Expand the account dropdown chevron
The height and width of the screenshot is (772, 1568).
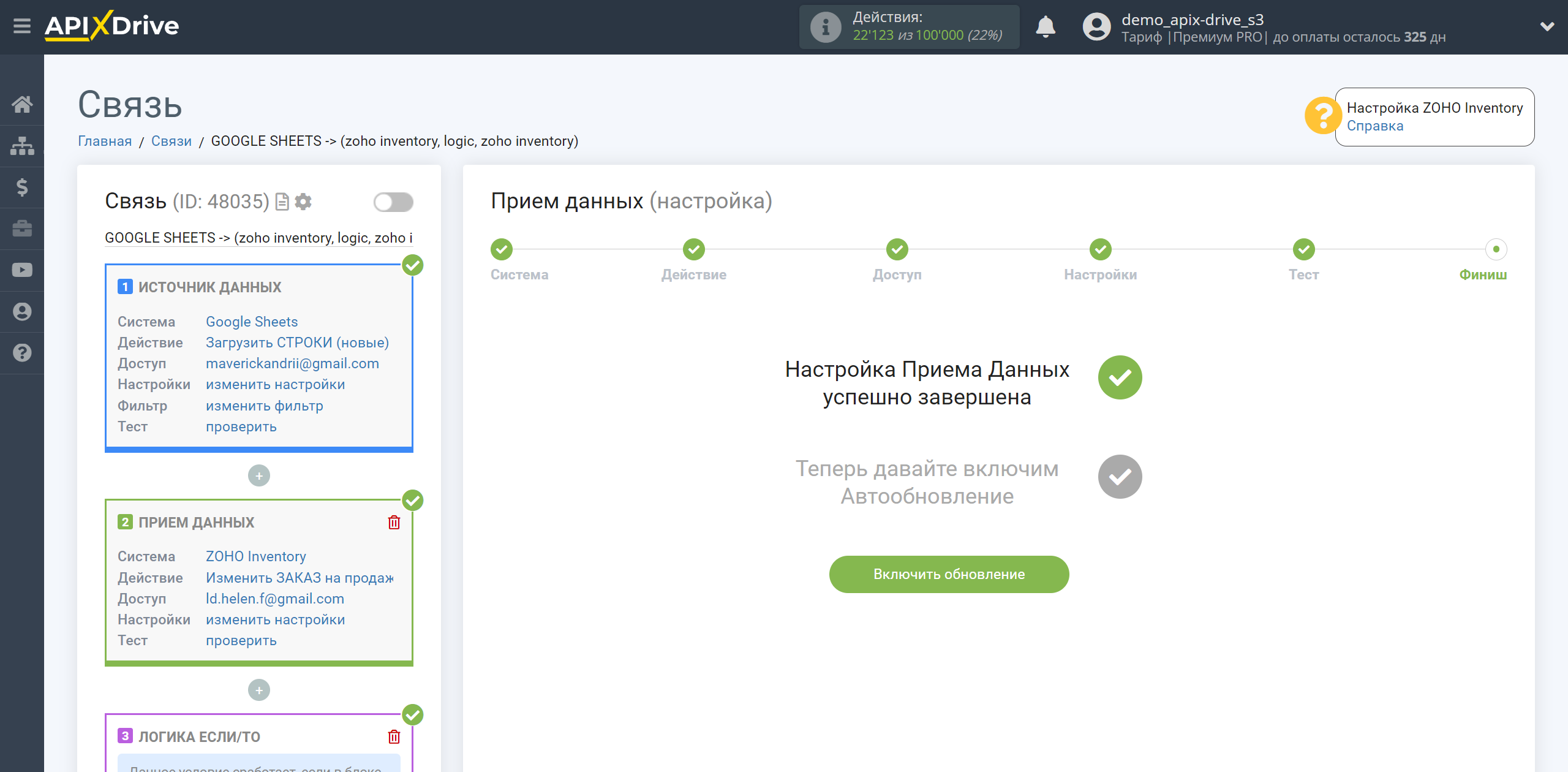(x=1547, y=26)
